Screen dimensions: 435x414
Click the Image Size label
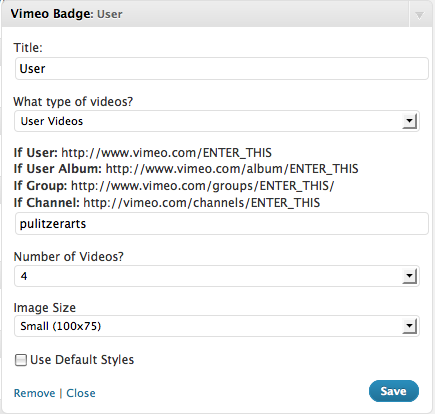[x=45, y=307]
